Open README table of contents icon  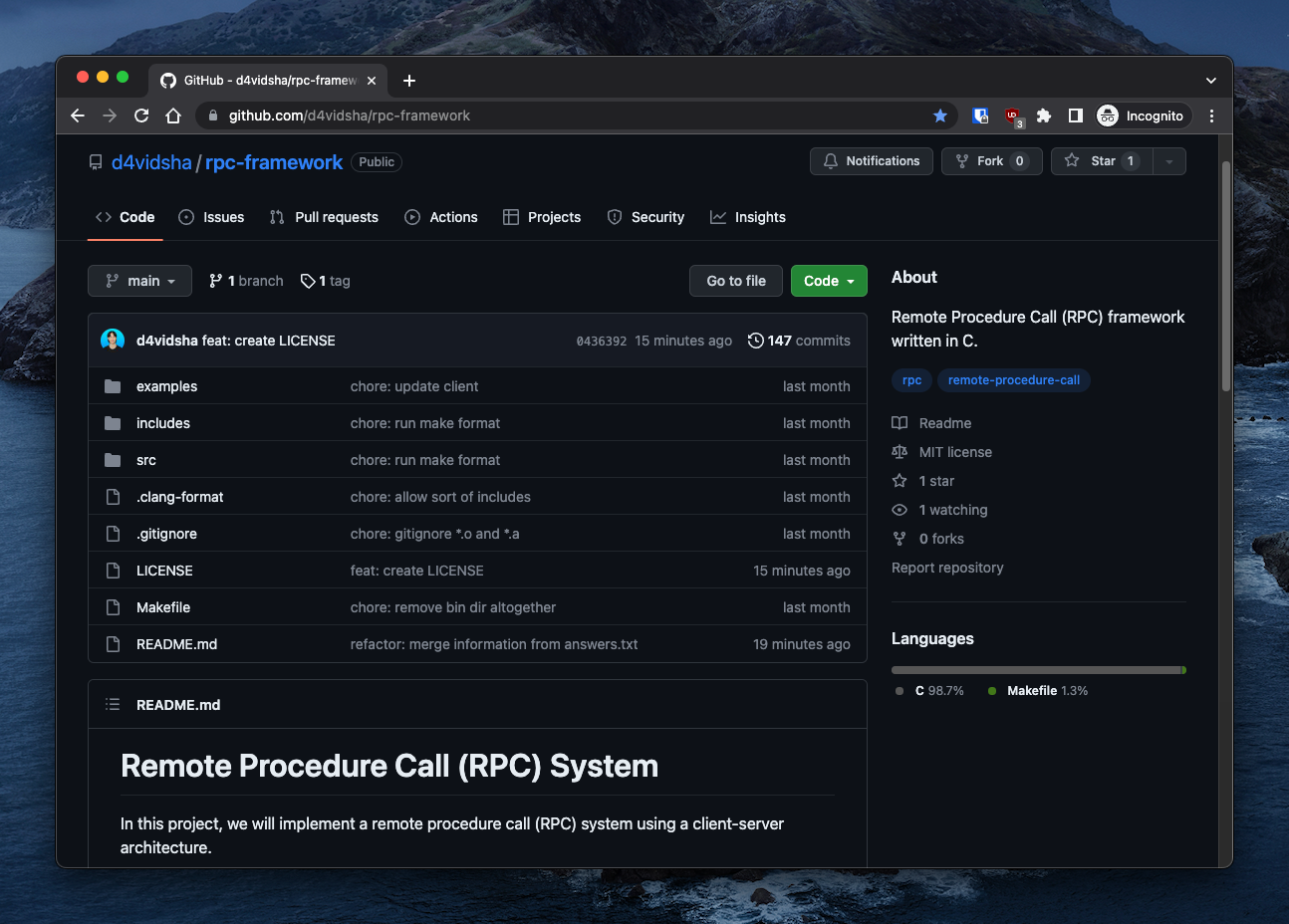pos(113,704)
